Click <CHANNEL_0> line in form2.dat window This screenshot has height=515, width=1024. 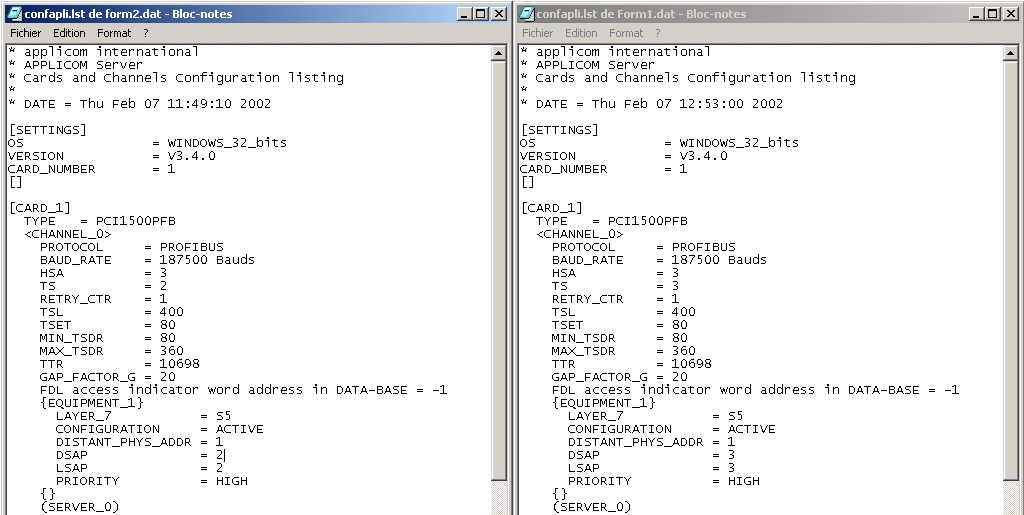tap(68, 234)
